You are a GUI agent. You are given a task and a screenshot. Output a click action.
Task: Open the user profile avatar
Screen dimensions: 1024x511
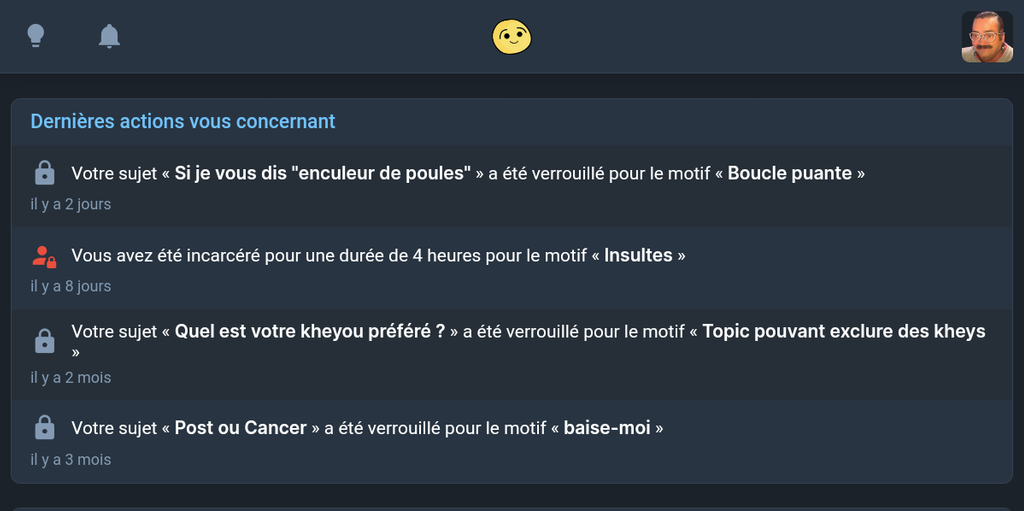(986, 37)
